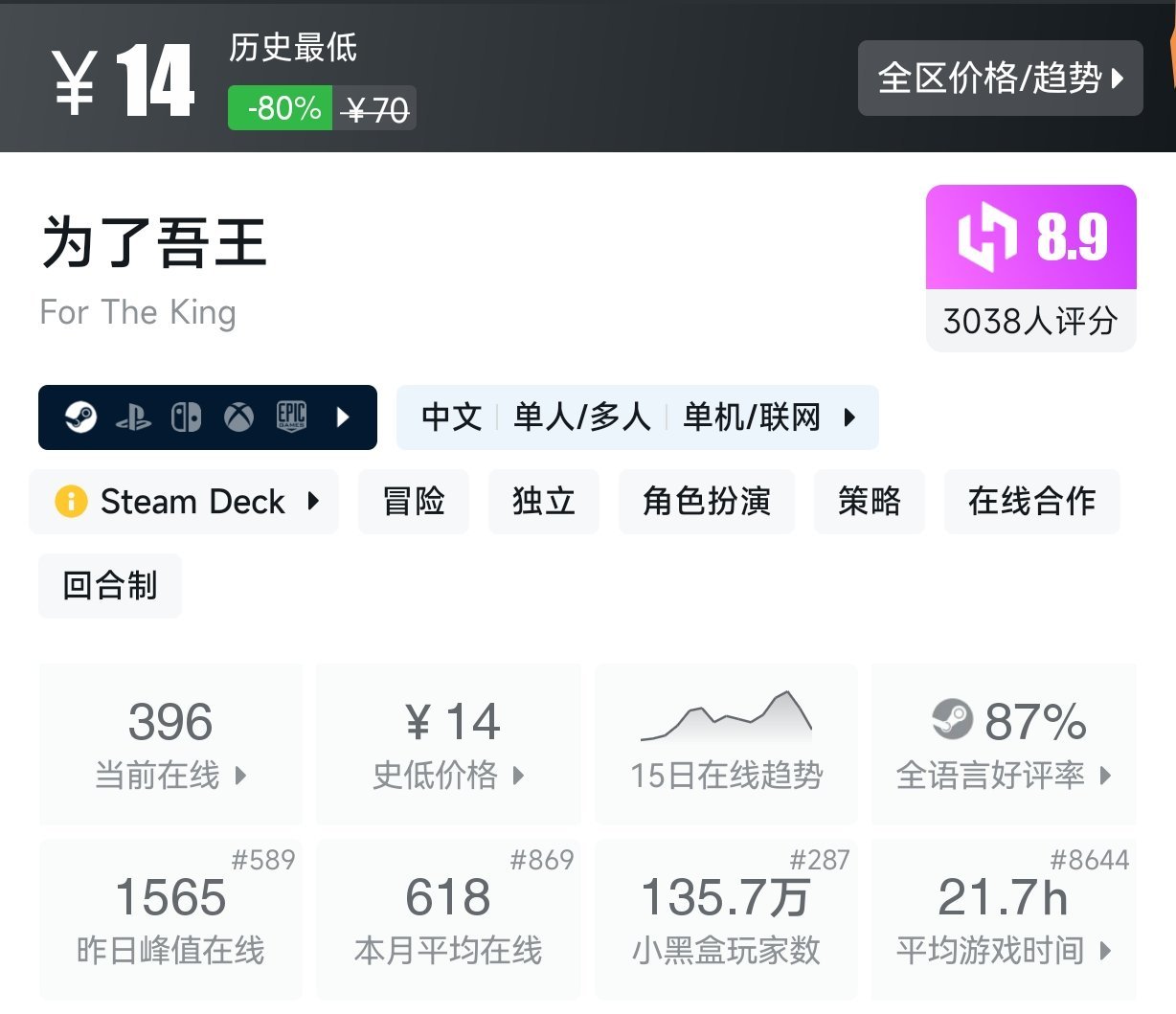Click the yellow Steam Deck info icon
Screen dimensions: 1176x1014
coord(71,501)
